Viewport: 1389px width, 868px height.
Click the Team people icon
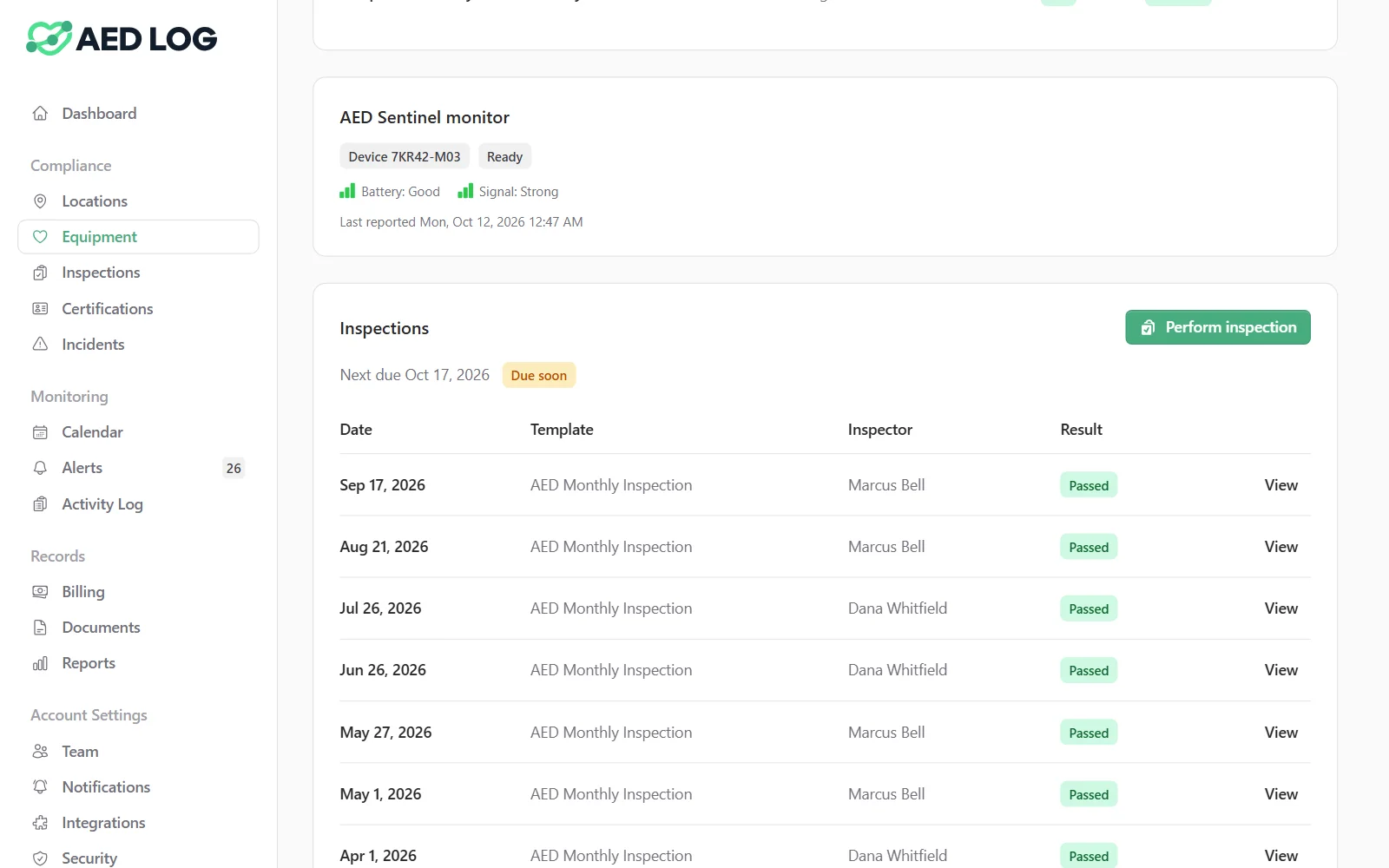click(40, 752)
